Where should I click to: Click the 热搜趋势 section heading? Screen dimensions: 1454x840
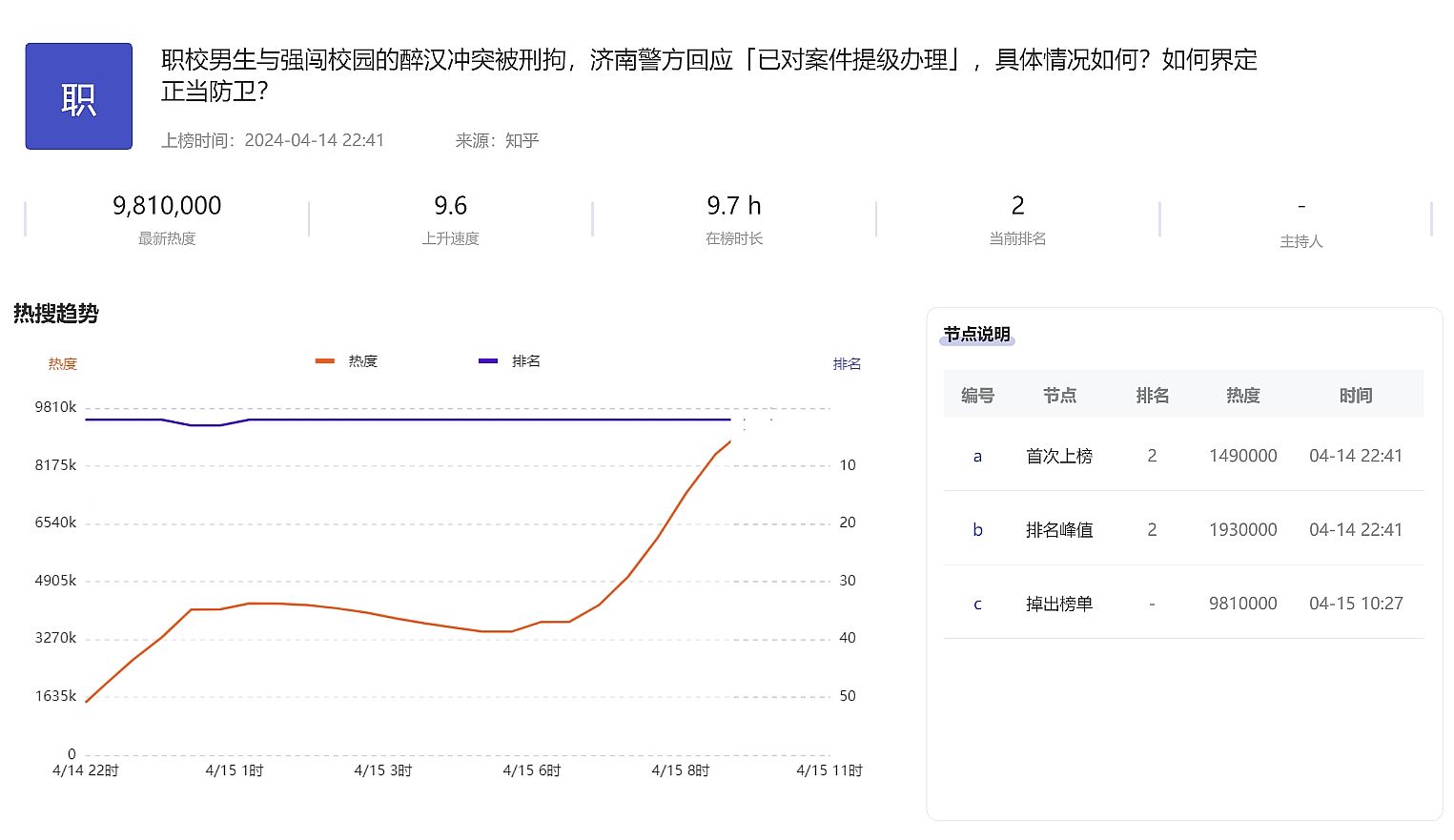click(x=56, y=314)
